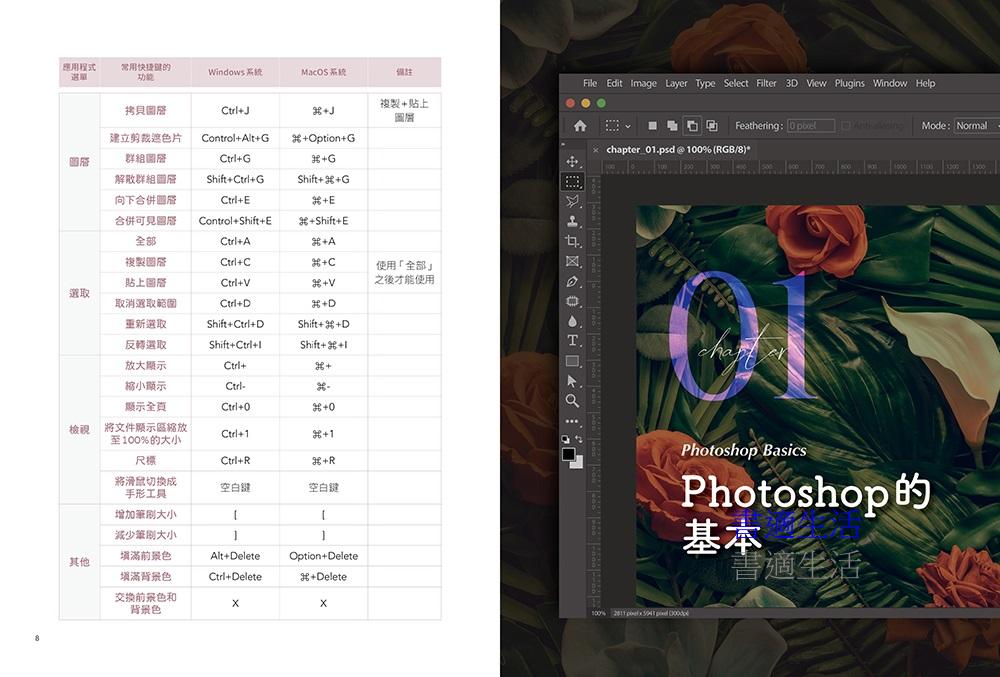The image size is (1000, 677).
Task: Choose New selection mode icon
Action: [x=652, y=126]
